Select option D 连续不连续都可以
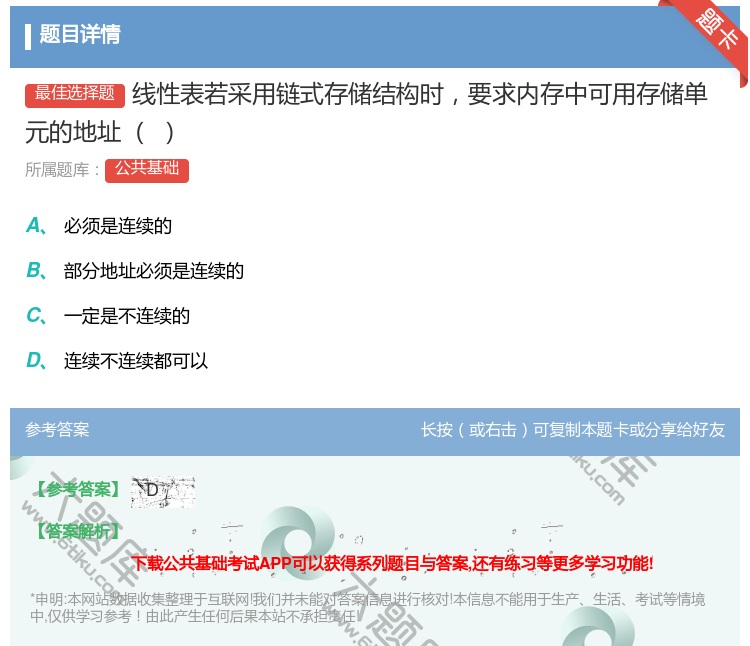This screenshot has width=750, height=646. [117, 361]
